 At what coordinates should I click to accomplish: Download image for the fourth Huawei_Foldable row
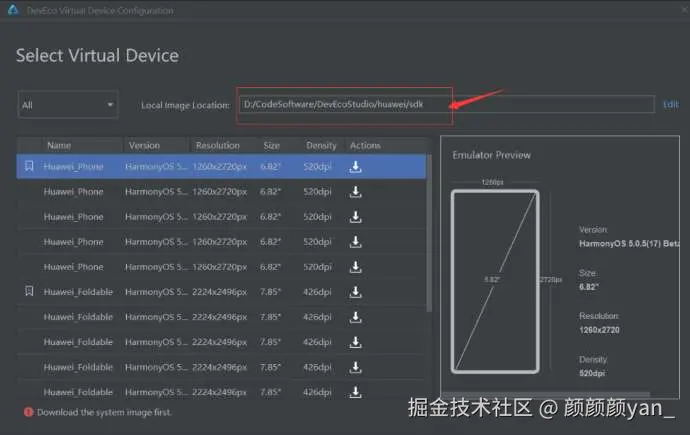(x=356, y=367)
